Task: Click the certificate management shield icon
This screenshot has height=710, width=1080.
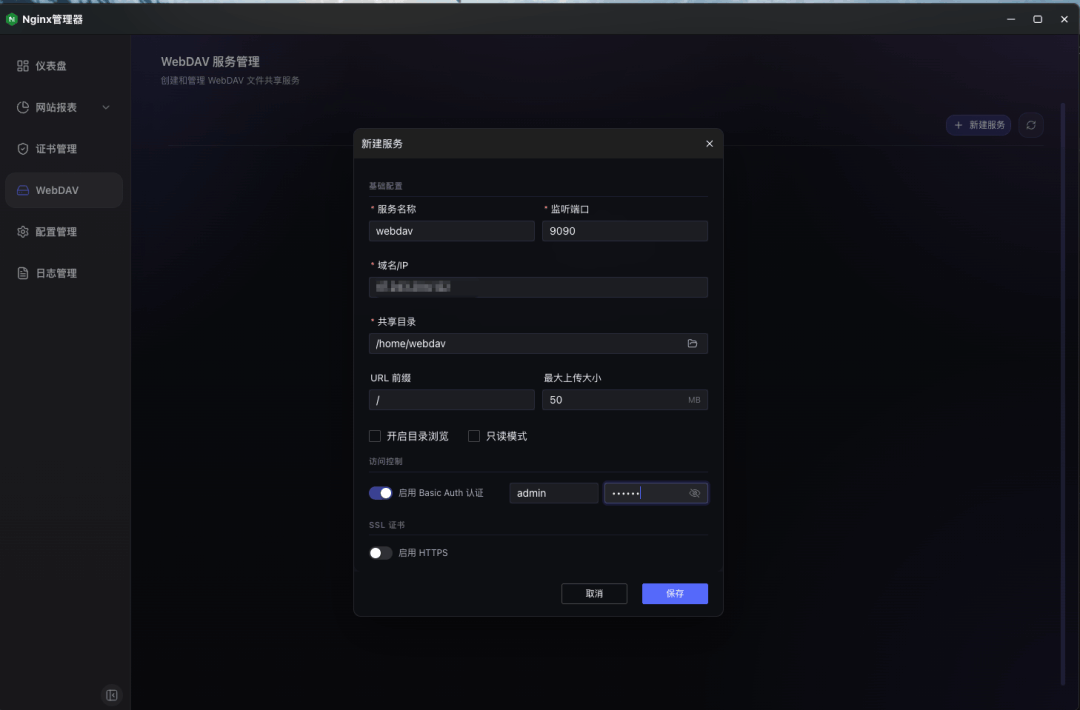Action: (23, 149)
